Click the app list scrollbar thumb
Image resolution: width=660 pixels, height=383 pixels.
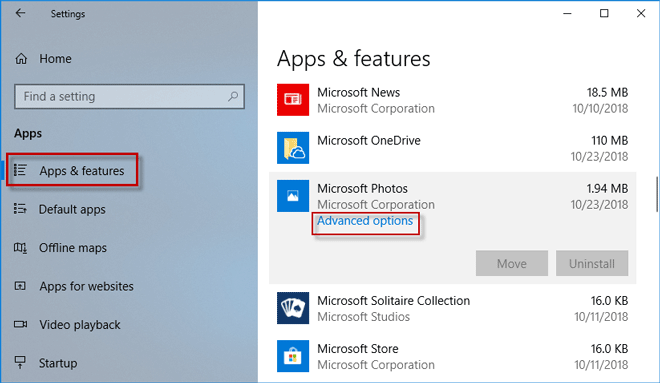(656, 194)
